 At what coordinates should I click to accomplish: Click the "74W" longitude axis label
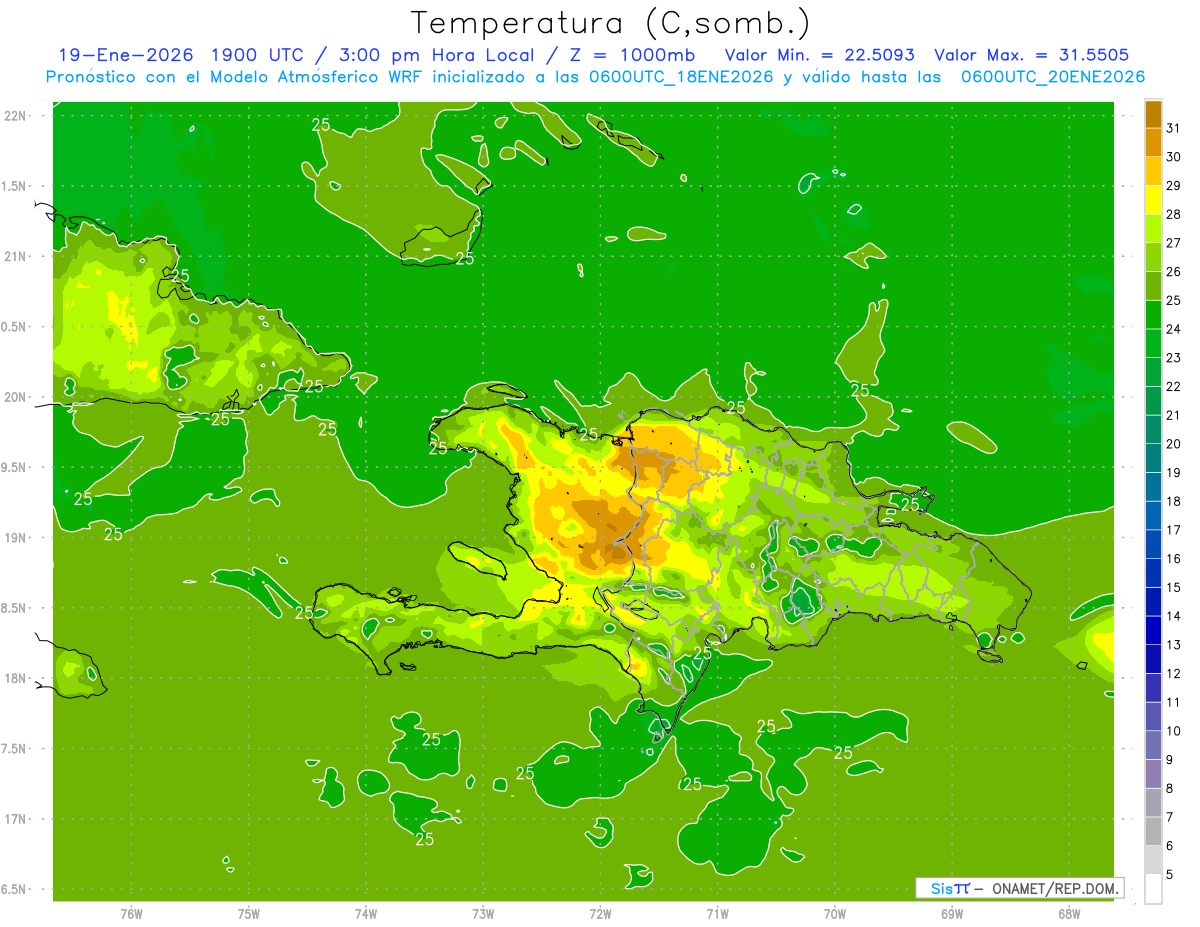365,914
